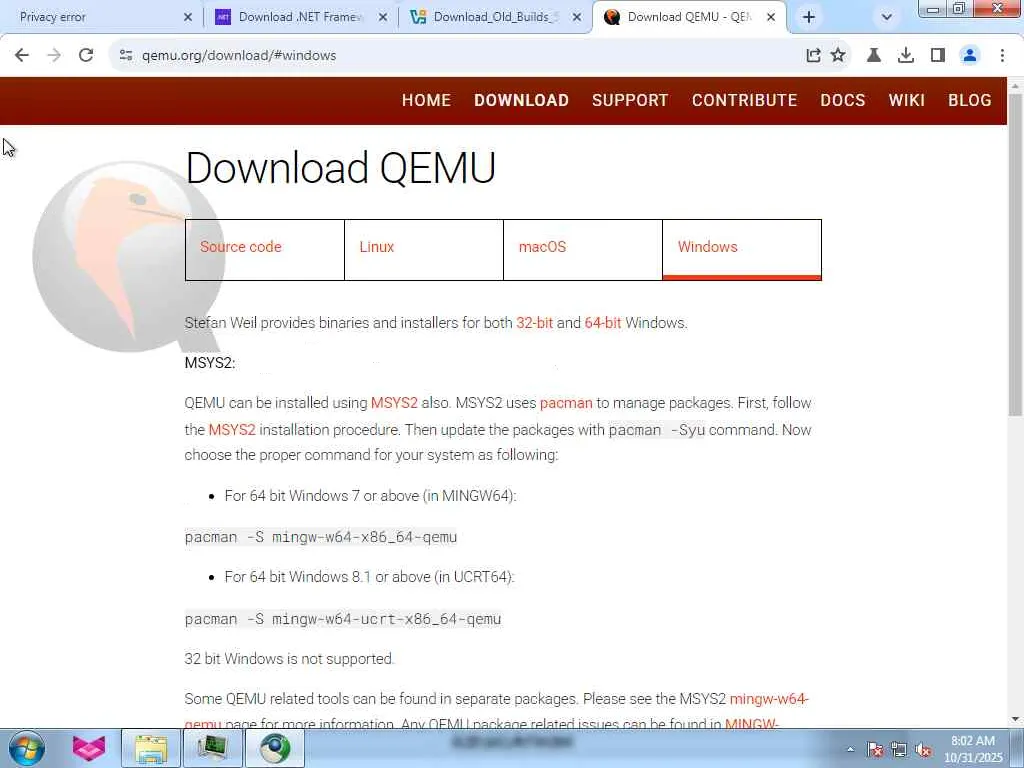The width and height of the screenshot is (1024, 768).
Task: Click '32 bit Windows is not supported' text
Action: (289, 658)
